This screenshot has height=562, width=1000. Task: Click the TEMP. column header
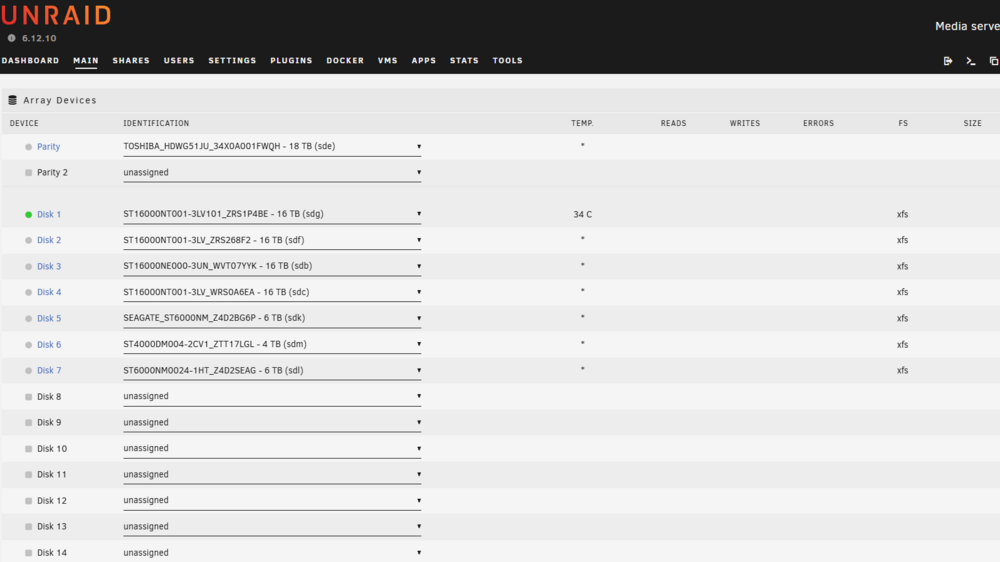[x=582, y=123]
